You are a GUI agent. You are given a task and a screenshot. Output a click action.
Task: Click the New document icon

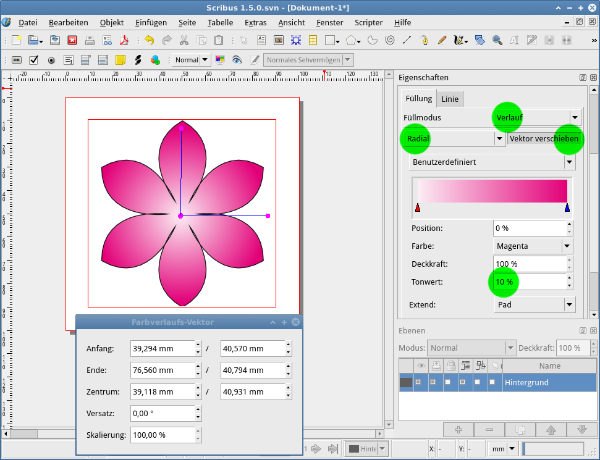14,41
